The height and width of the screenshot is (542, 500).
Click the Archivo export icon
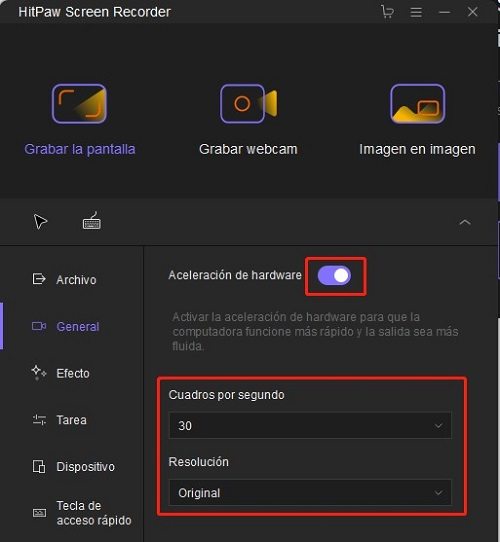point(39,279)
